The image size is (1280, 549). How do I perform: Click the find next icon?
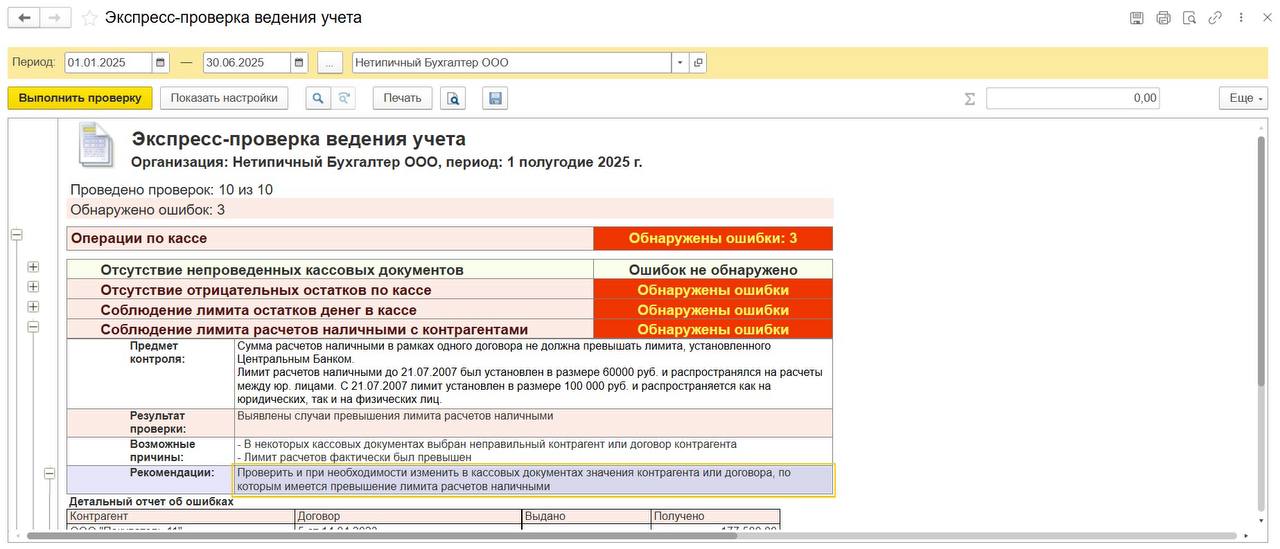point(344,98)
